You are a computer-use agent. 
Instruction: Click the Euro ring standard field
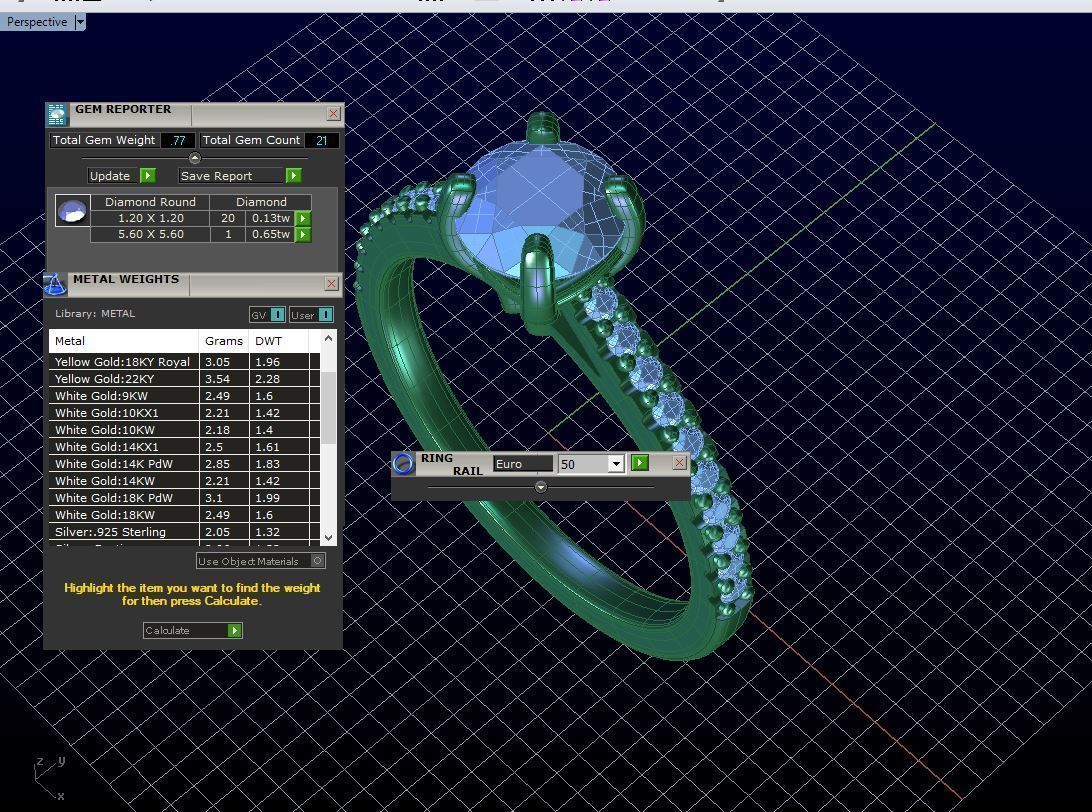click(523, 464)
